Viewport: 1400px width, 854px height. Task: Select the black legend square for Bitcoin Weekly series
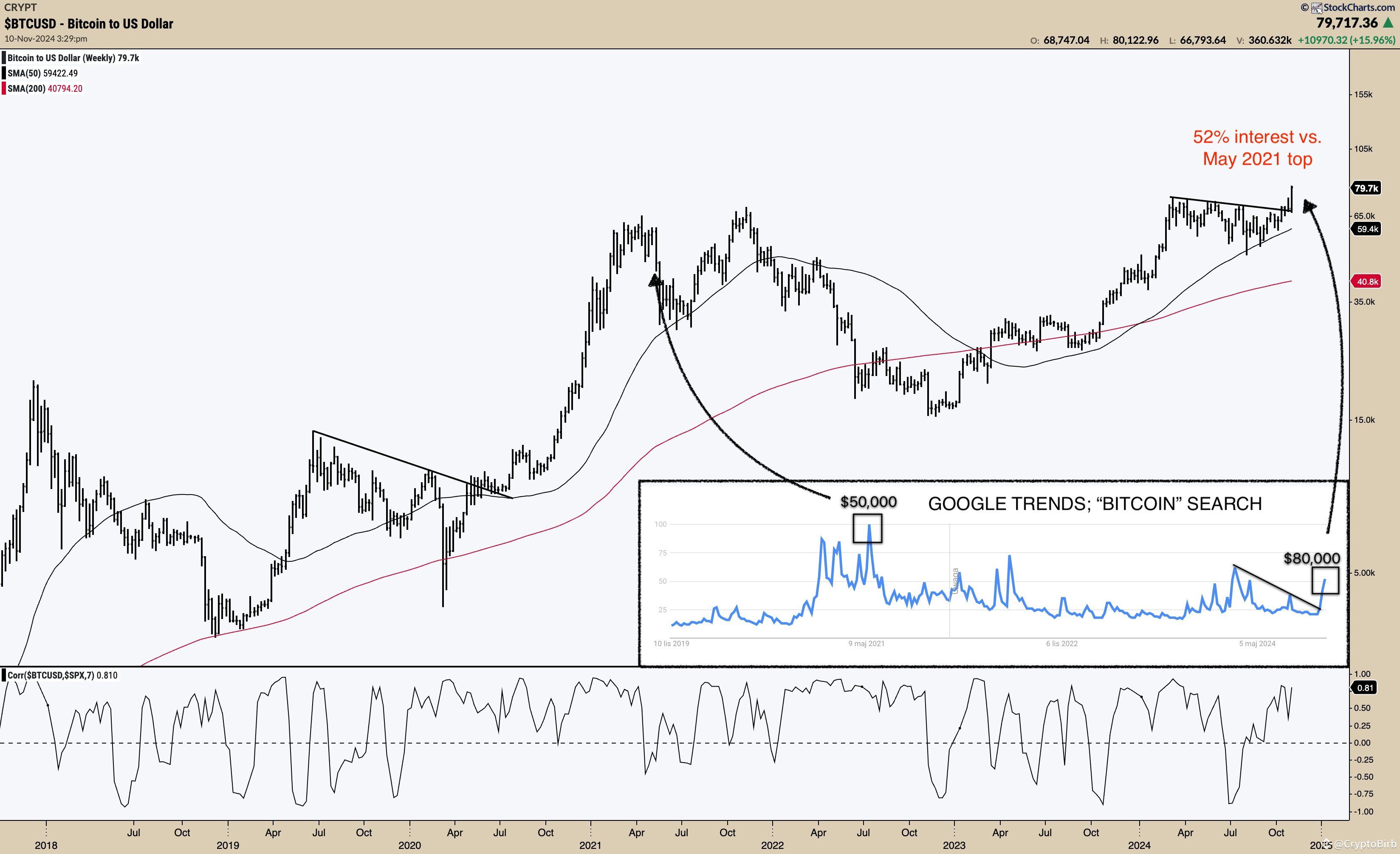coord(4,57)
